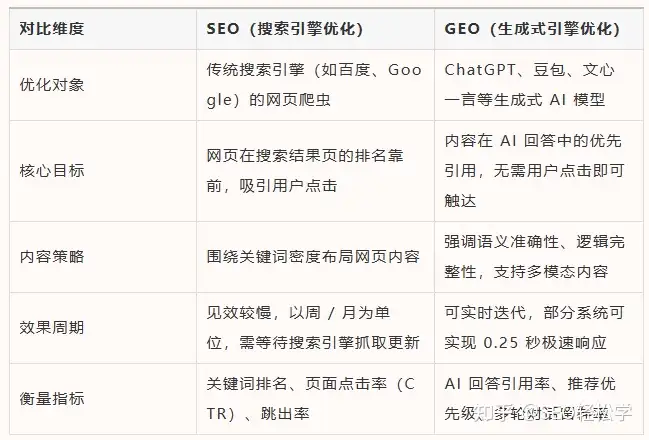Viewport: 649px width, 440px height.
Task: Click the 对比维度 header cell
Action: [x=103, y=29]
